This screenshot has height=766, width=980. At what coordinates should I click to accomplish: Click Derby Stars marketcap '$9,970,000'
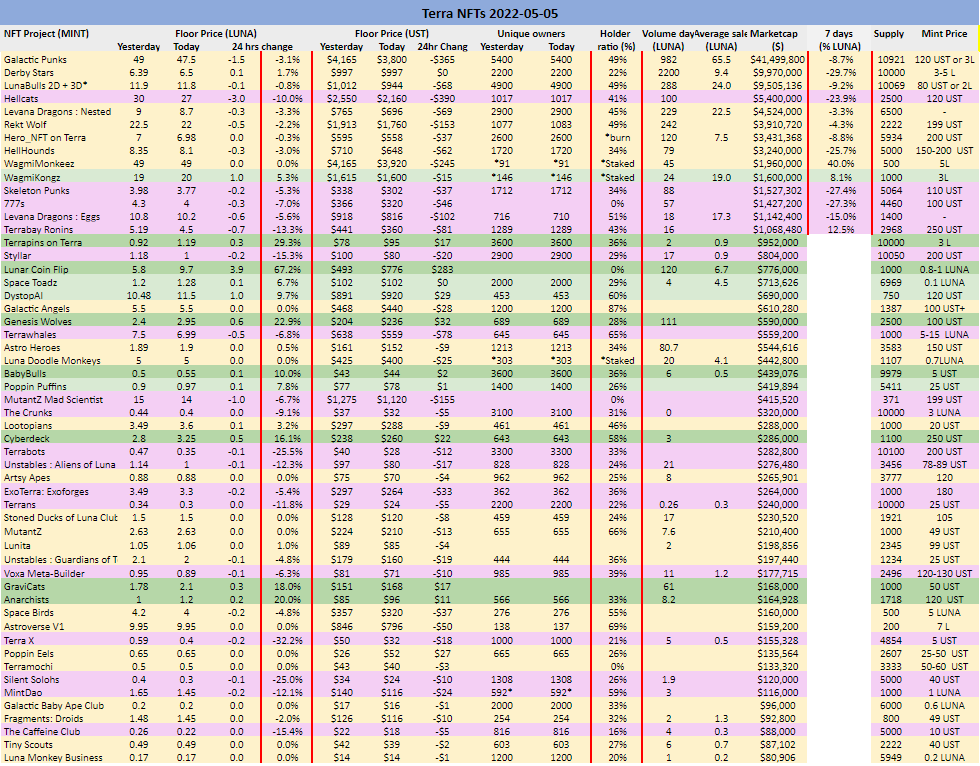(x=779, y=72)
